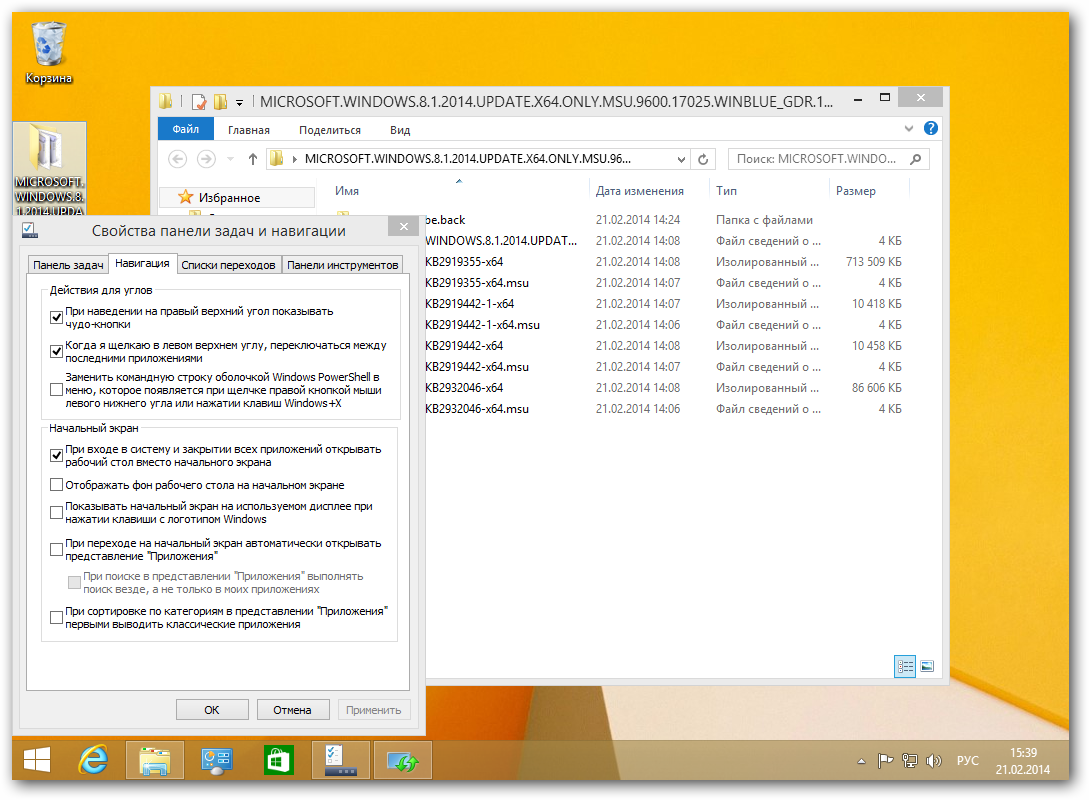Click Explorer Forward navigation arrow
The image size is (1089, 800).
coord(206,159)
